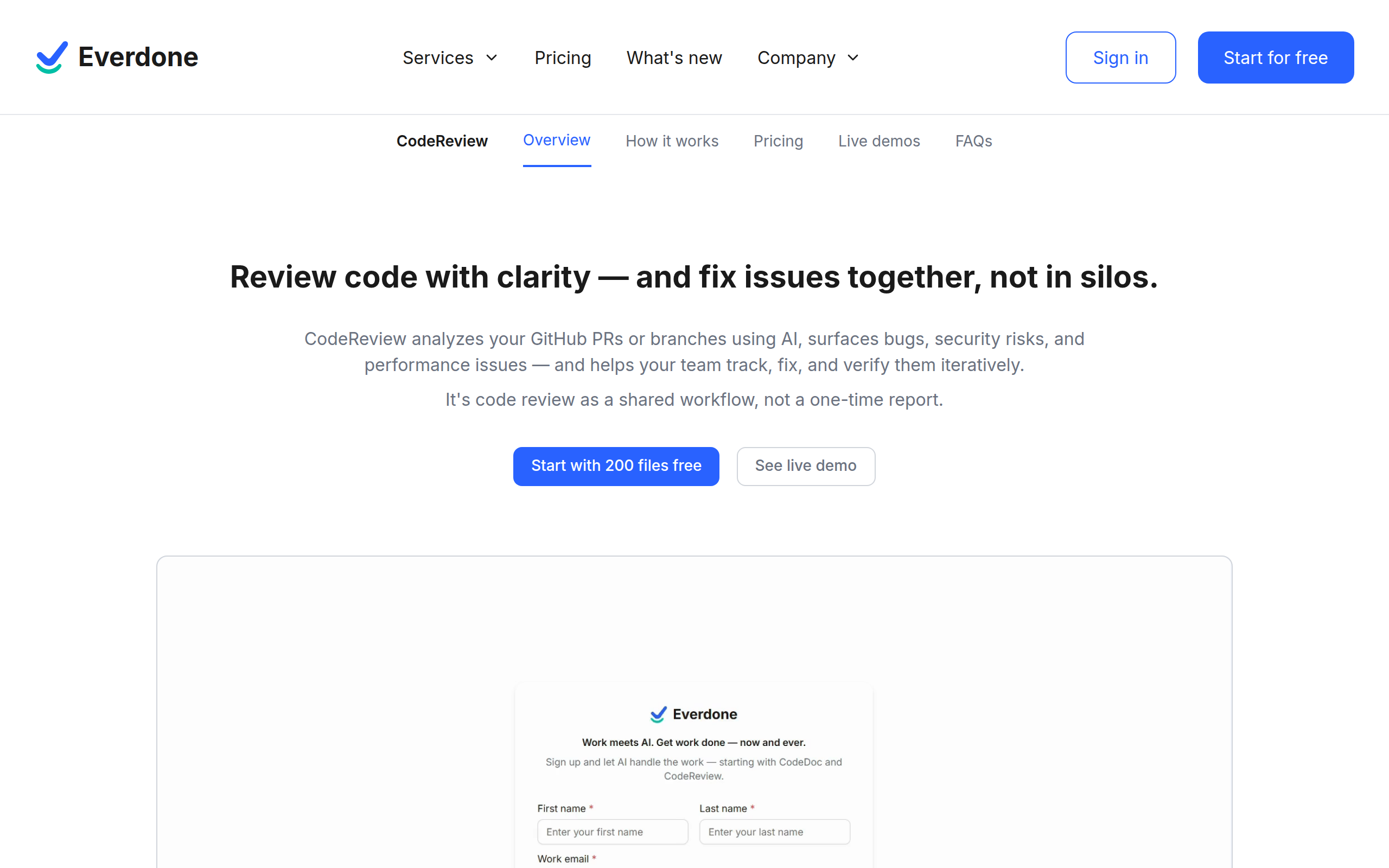The height and width of the screenshot is (868, 1389).
Task: Switch to the How it works tab
Action: (x=672, y=141)
